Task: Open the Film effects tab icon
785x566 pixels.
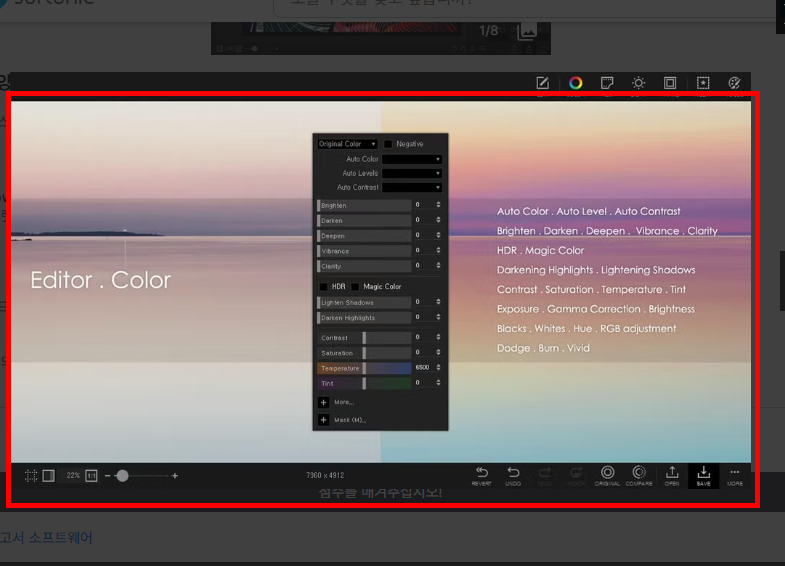Action: coord(607,83)
